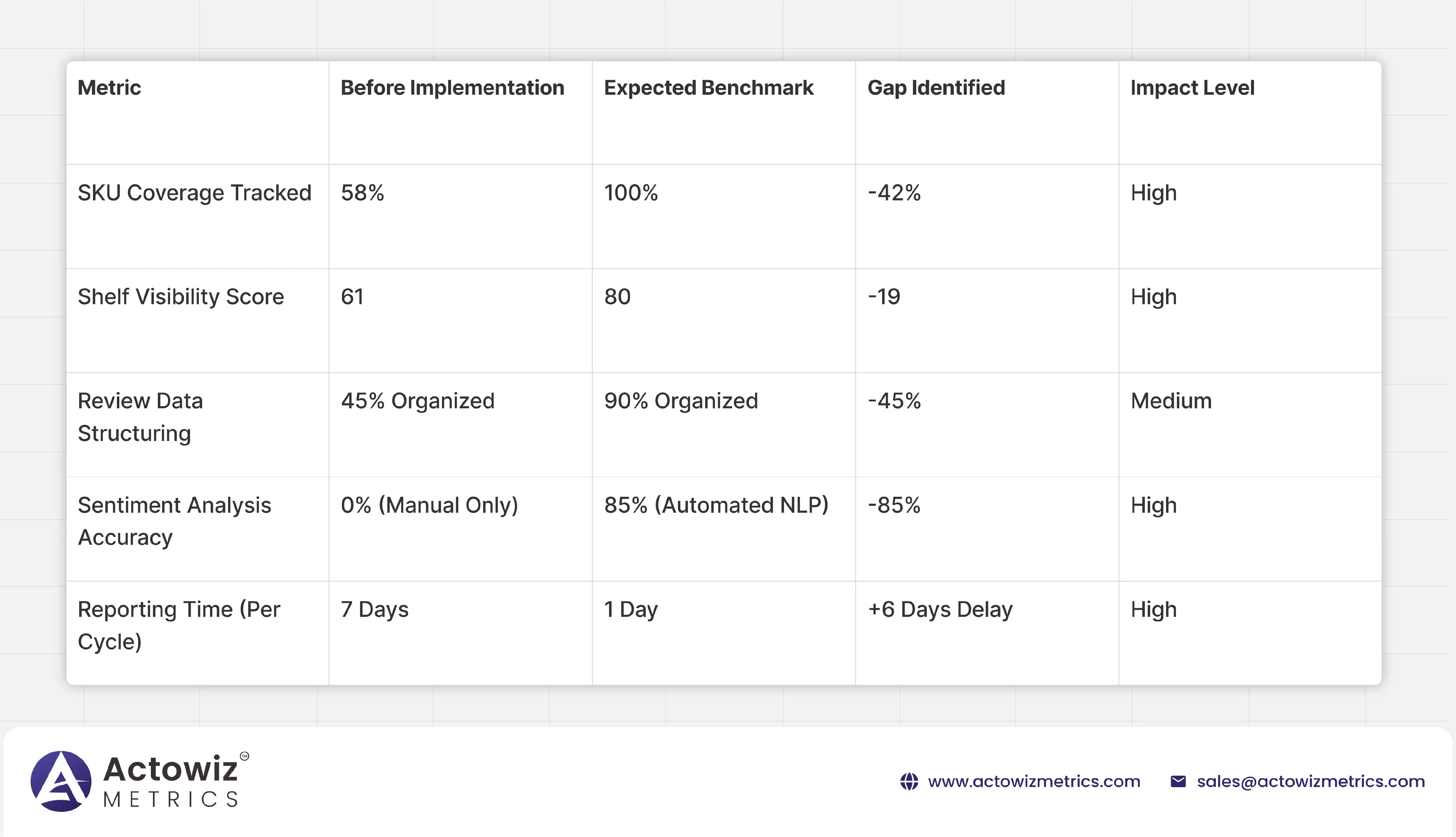Select the Impact Level header
This screenshot has height=837, width=1456.
click(x=1192, y=88)
